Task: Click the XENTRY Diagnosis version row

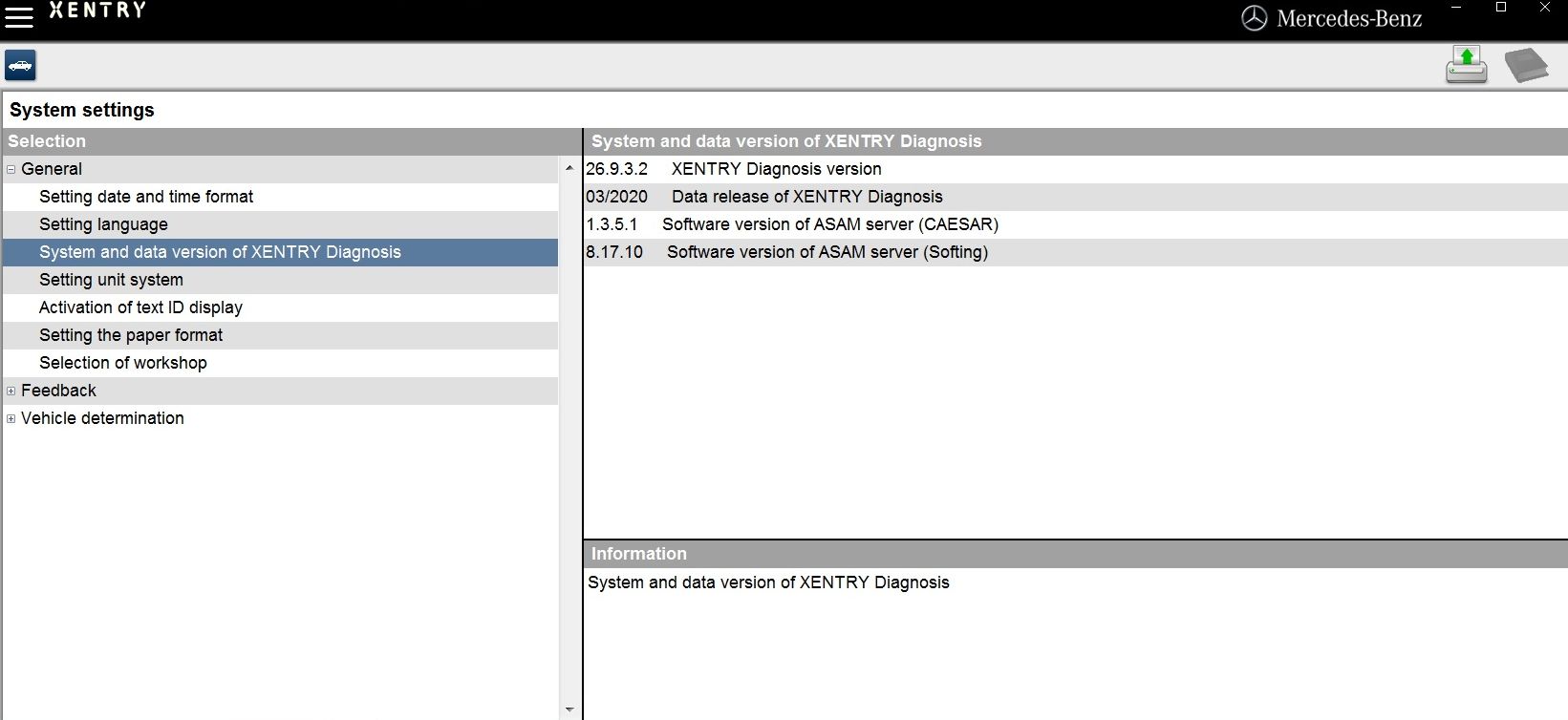Action: [776, 169]
